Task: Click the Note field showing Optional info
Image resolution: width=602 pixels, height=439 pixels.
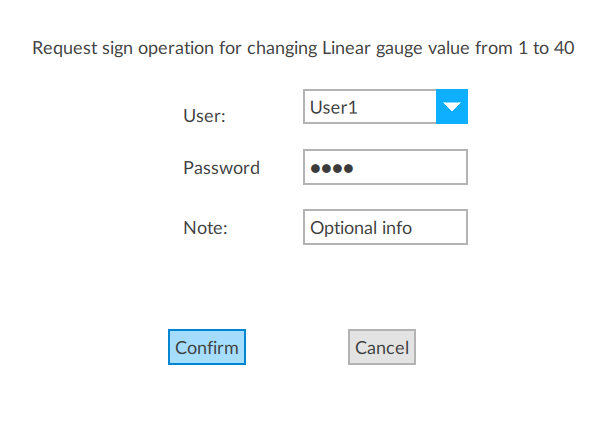Action: click(385, 228)
